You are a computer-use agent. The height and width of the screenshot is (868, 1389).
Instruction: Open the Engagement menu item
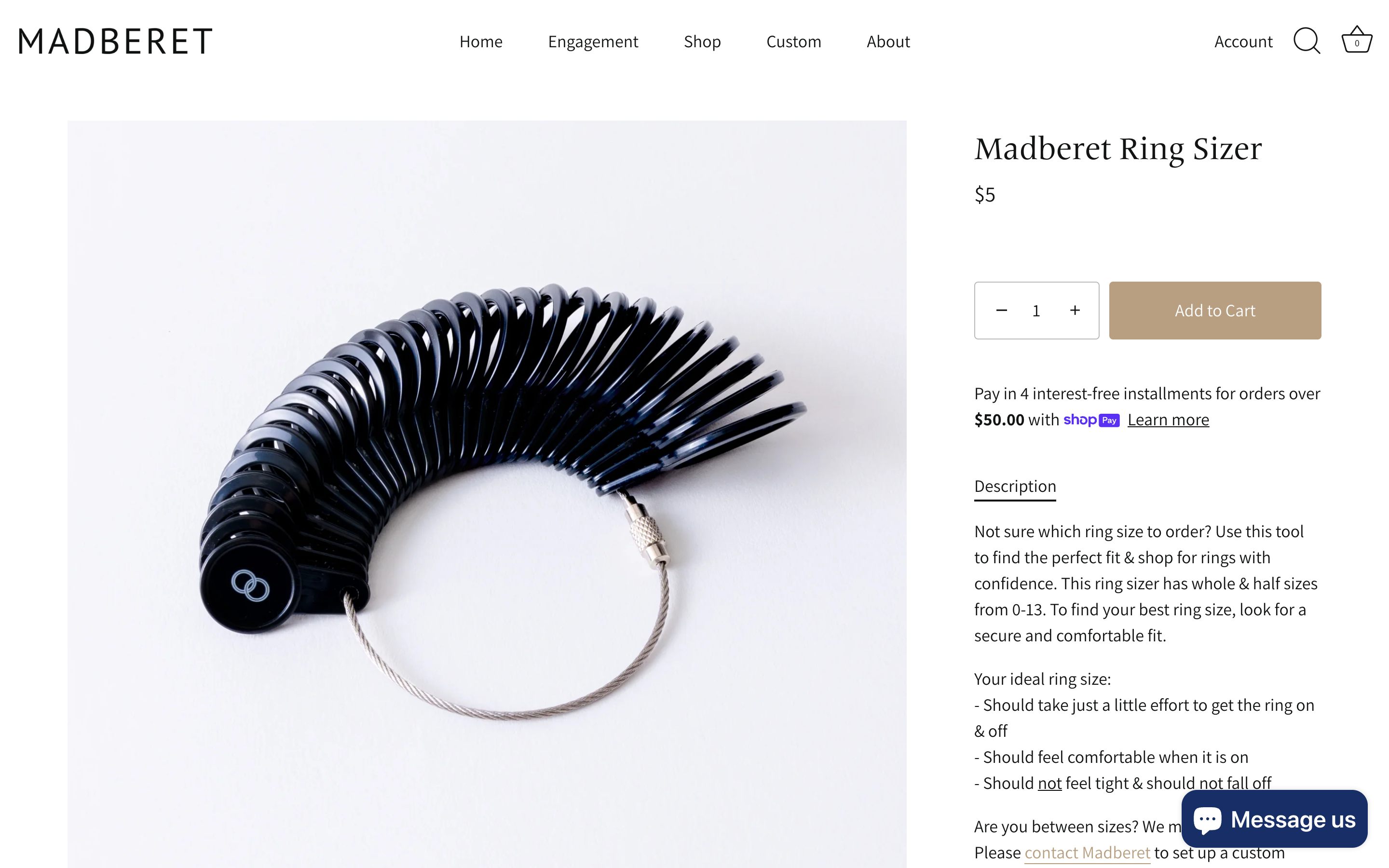pyautogui.click(x=593, y=41)
